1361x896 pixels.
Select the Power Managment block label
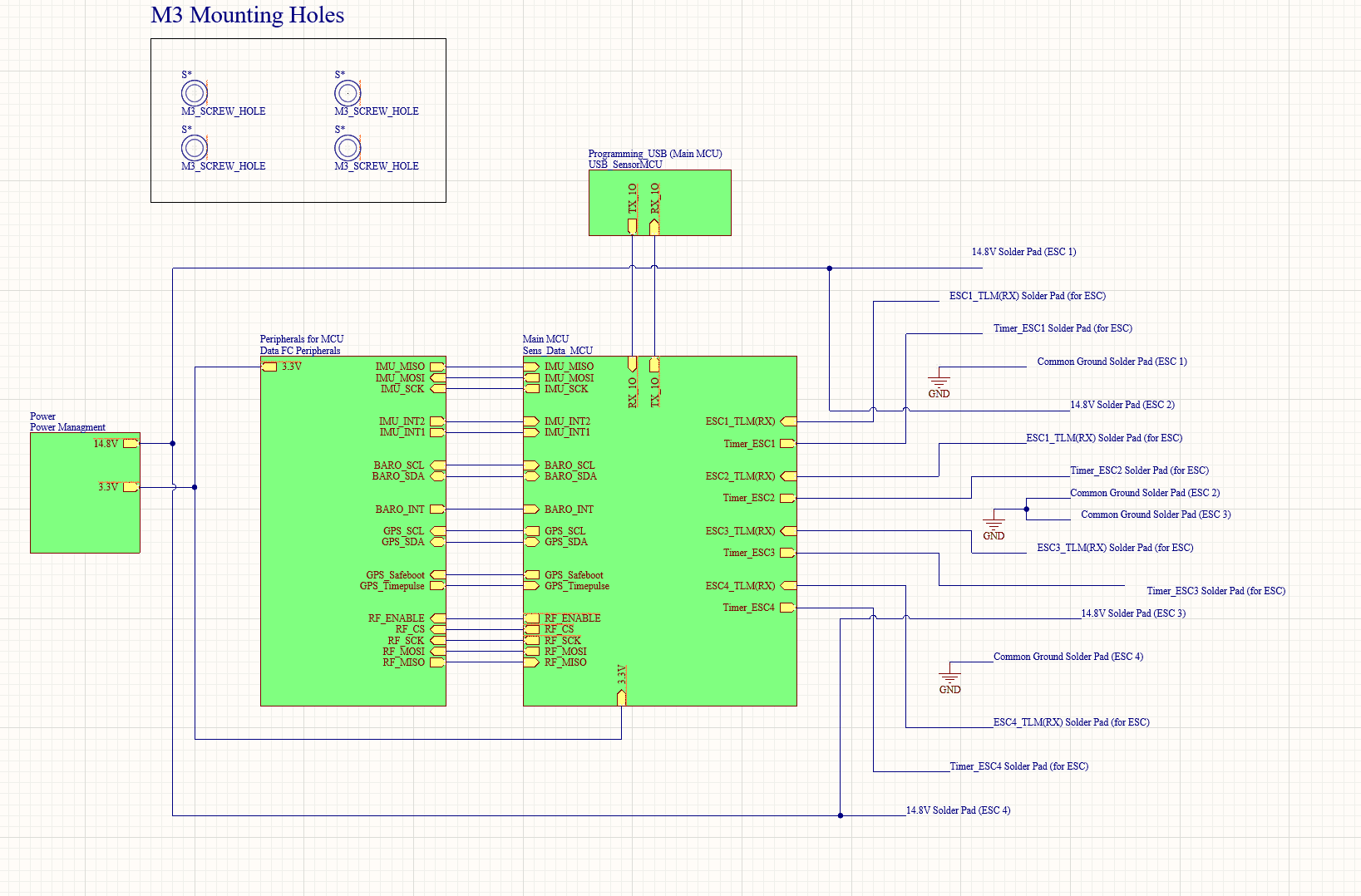69,427
